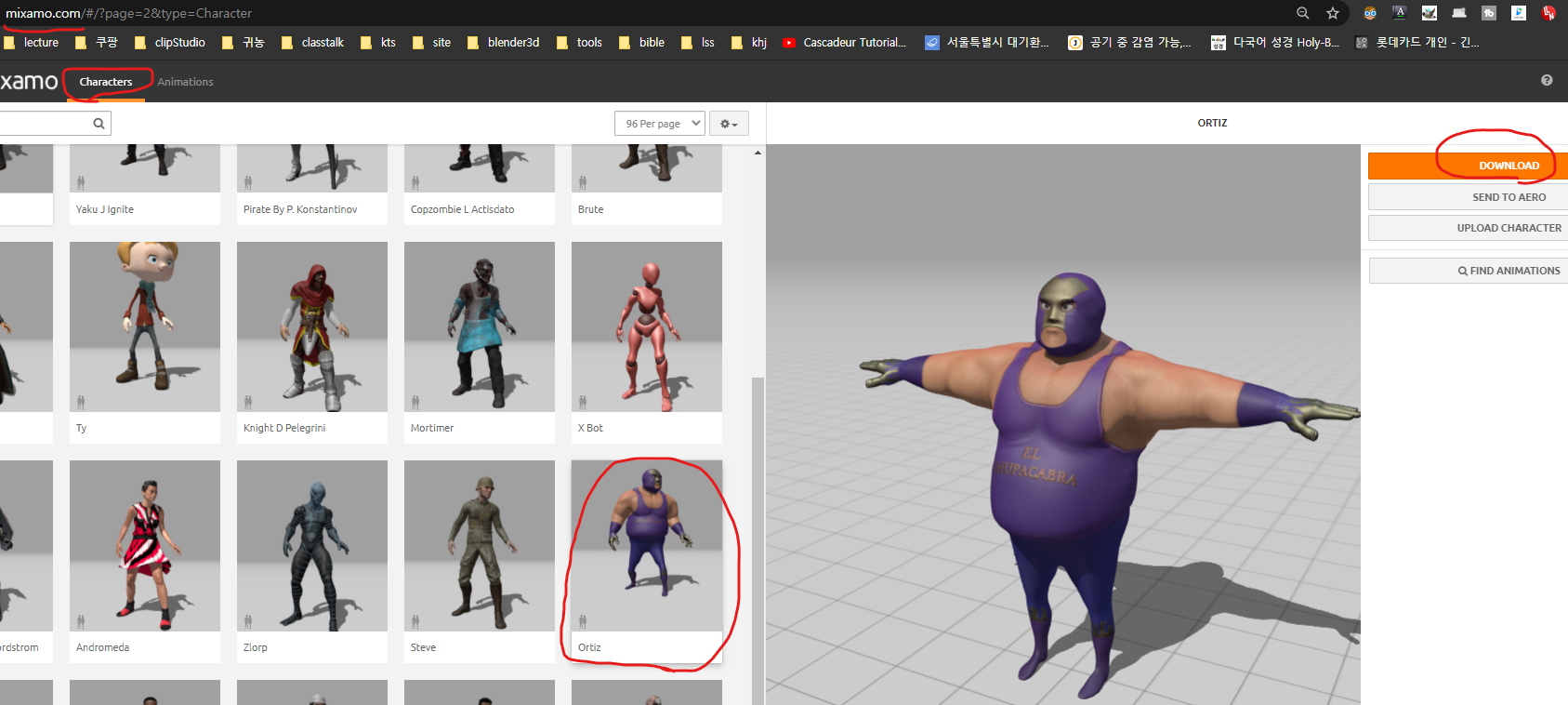Bookmark this page with the star icon

pos(1333,13)
